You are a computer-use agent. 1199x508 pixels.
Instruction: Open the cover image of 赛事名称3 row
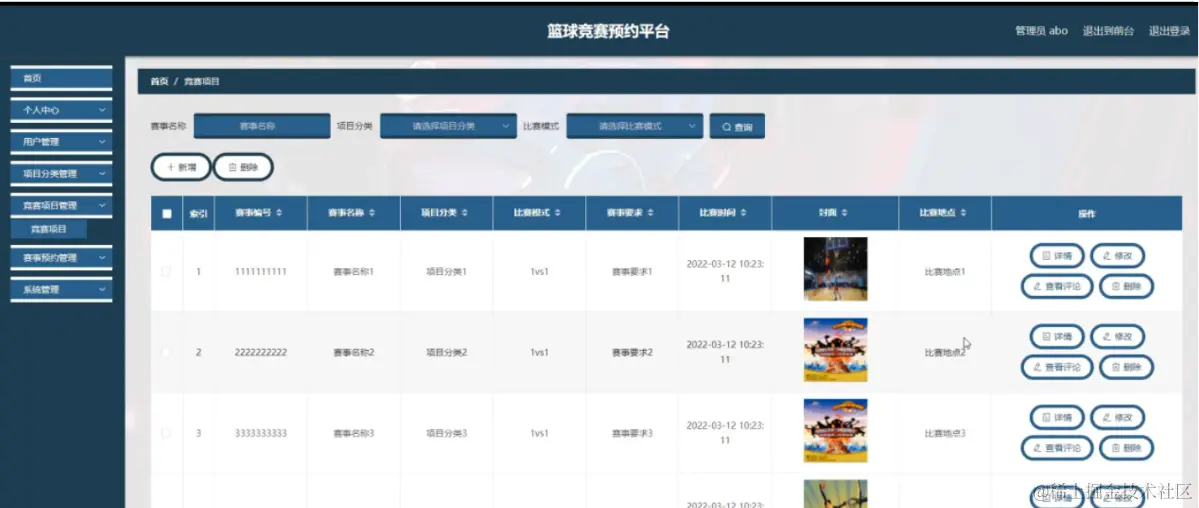point(835,431)
